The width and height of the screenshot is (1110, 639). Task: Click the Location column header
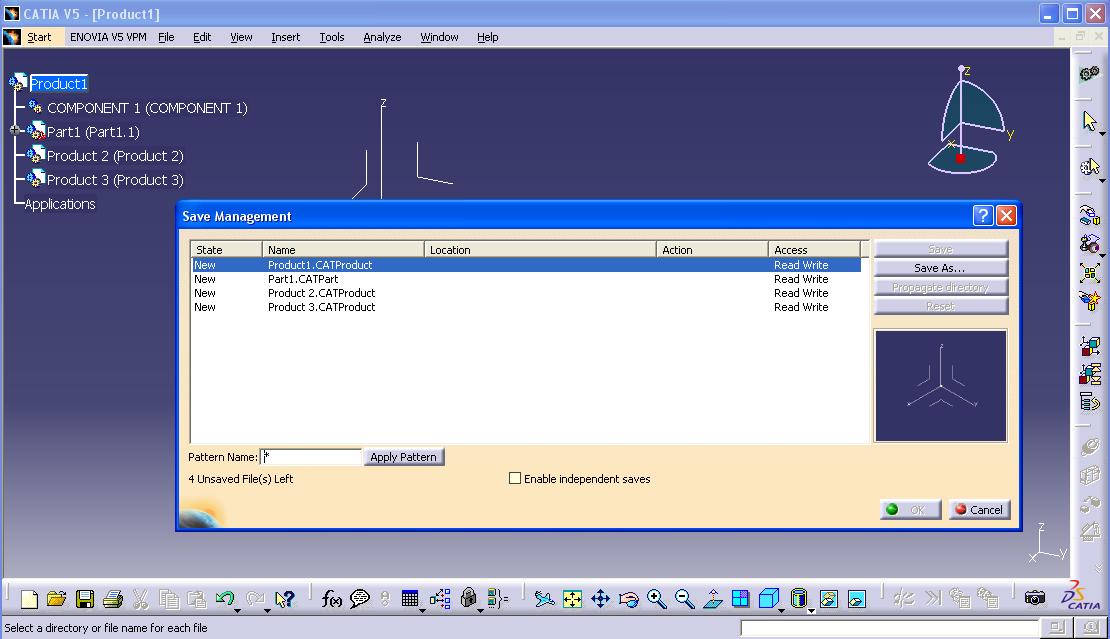(540, 250)
